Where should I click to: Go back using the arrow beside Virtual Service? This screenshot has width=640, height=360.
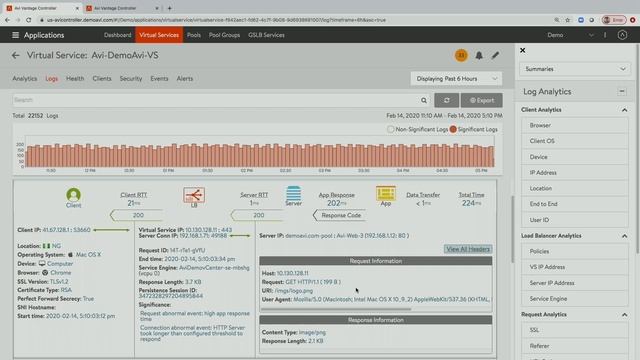coord(16,56)
